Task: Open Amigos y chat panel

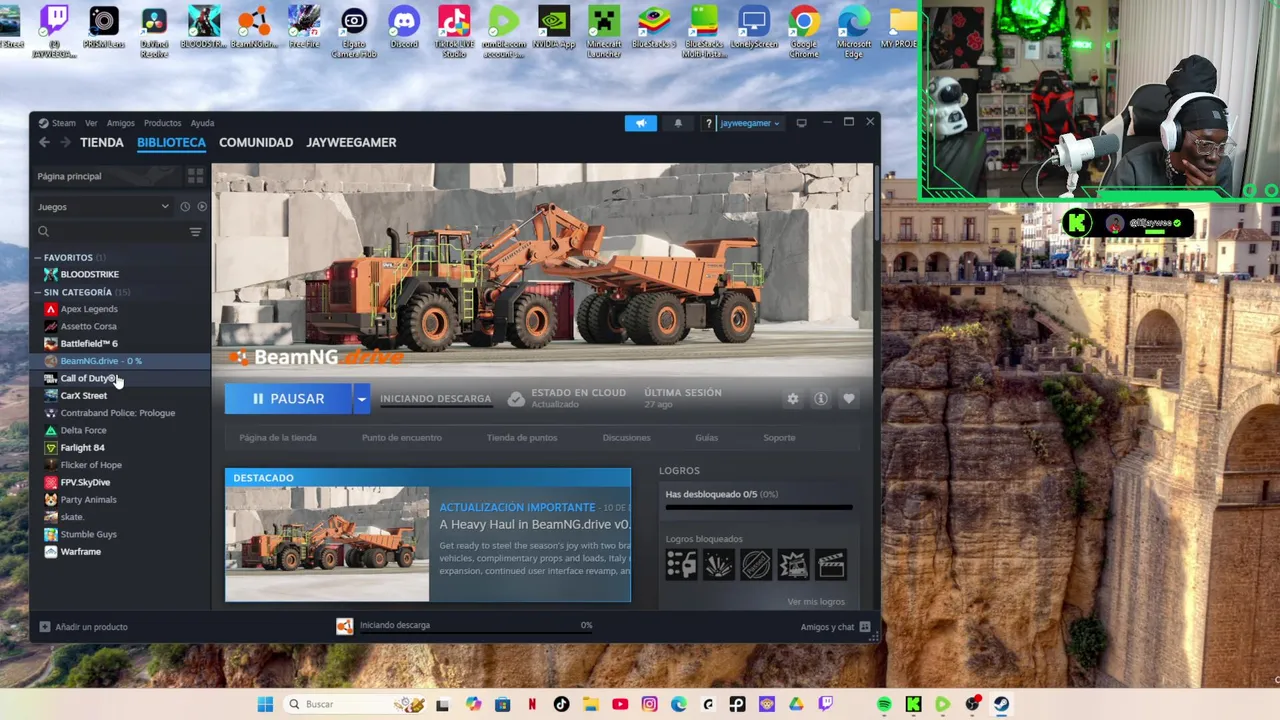Action: tap(835, 627)
